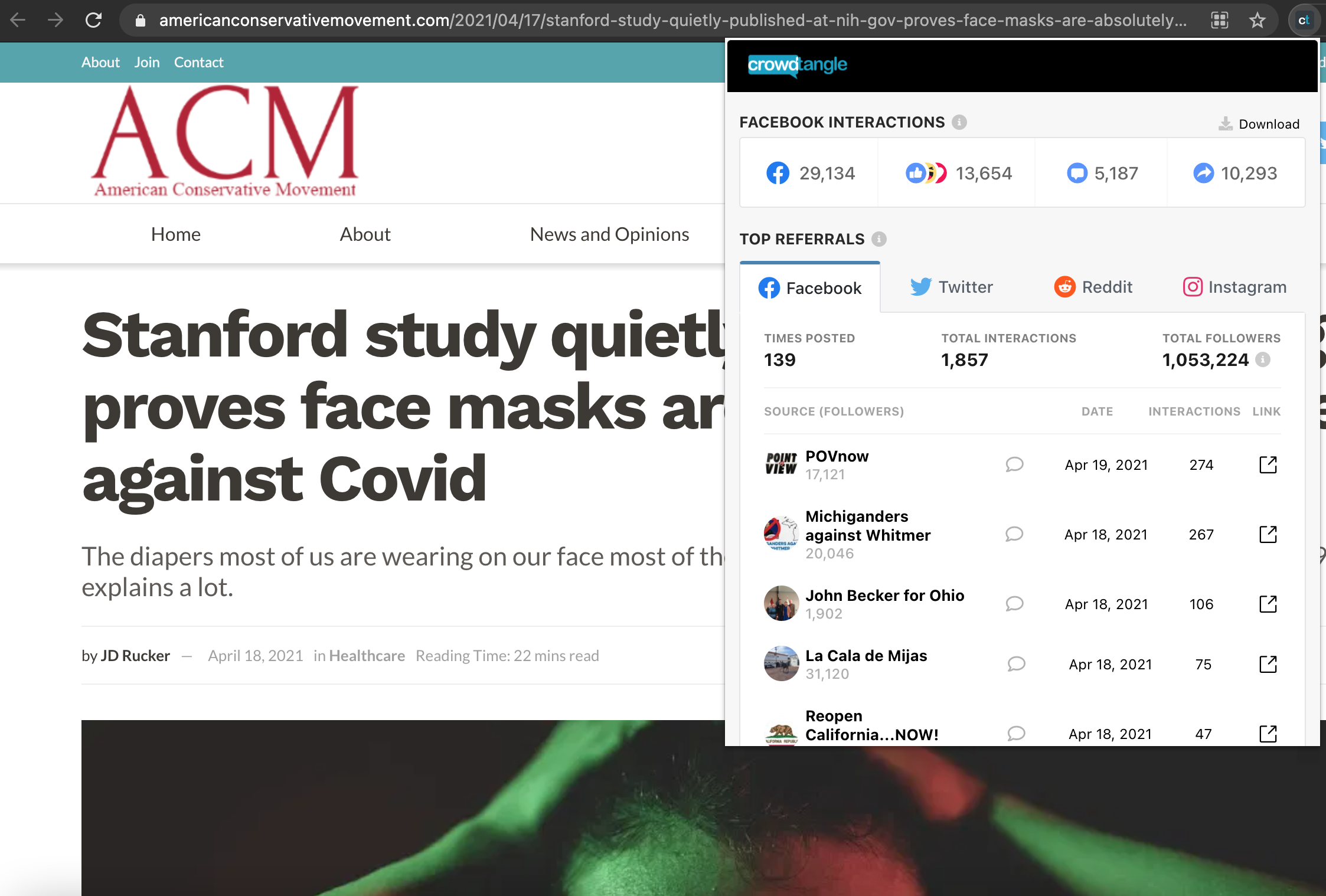The width and height of the screenshot is (1326, 896).
Task: Click the info icon next to Top Referrals
Action: pos(879,239)
